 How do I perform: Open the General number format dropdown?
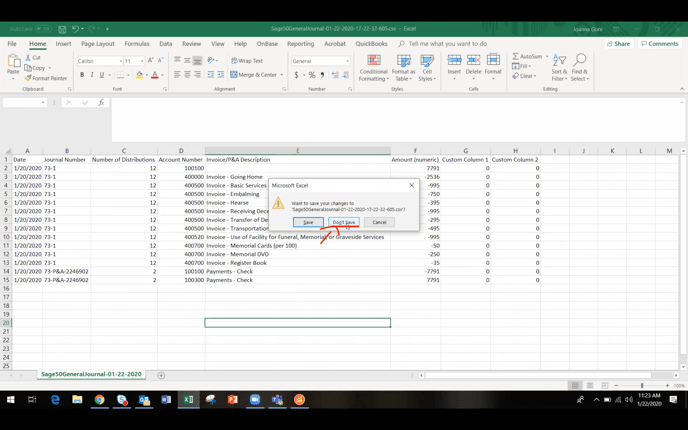pyautogui.click(x=347, y=61)
